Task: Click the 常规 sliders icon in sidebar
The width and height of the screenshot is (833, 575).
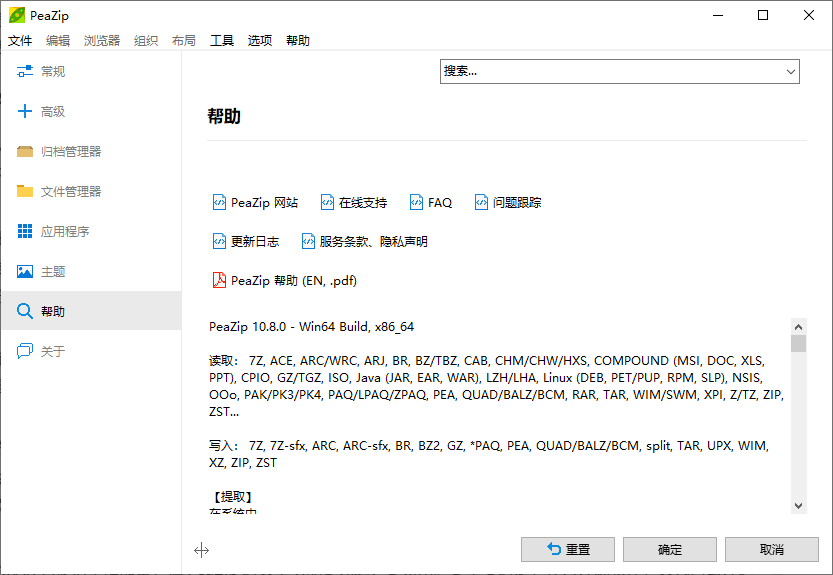Action: pos(24,71)
